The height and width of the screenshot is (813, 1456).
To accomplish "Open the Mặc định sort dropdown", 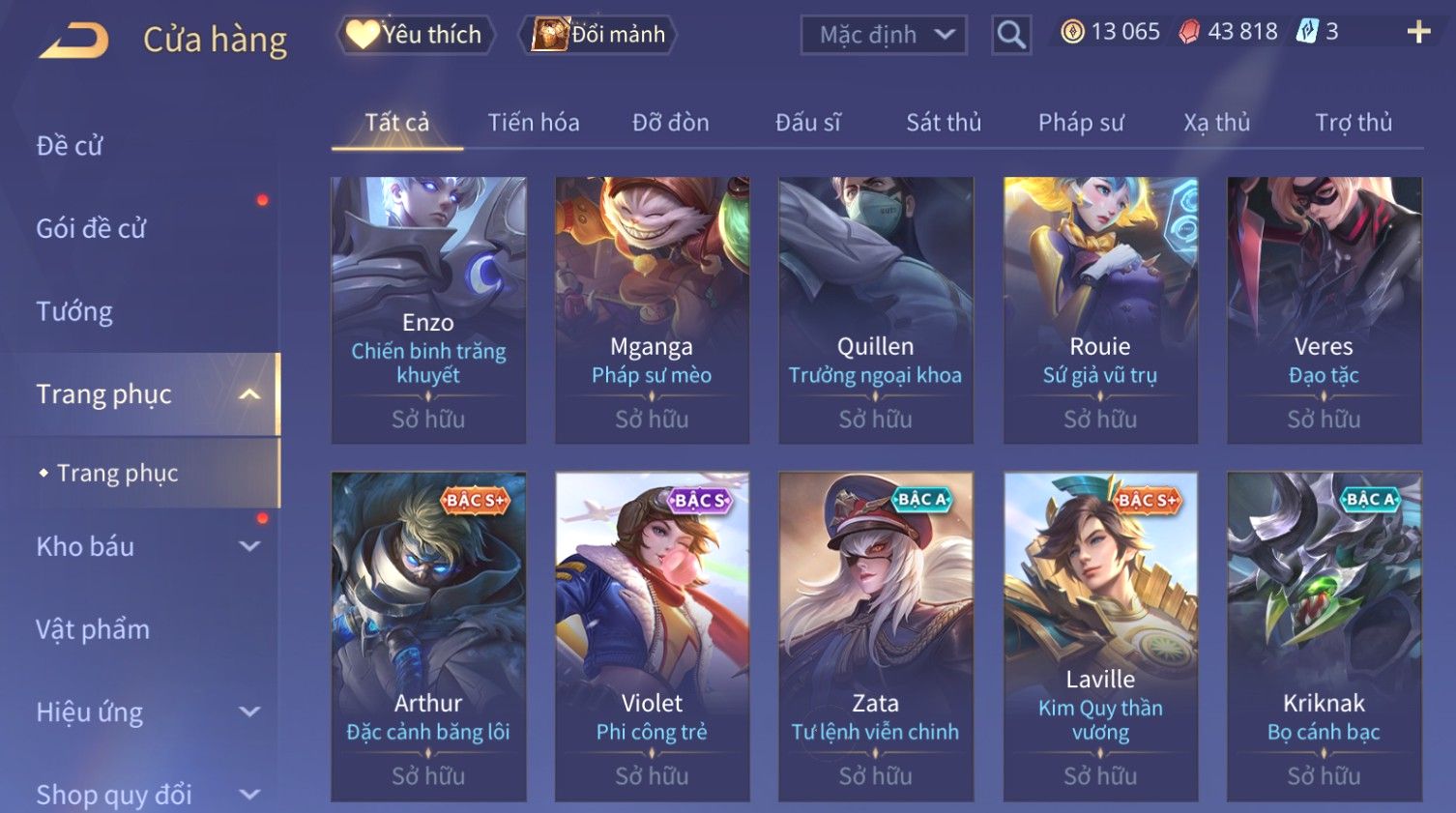I will click(884, 35).
